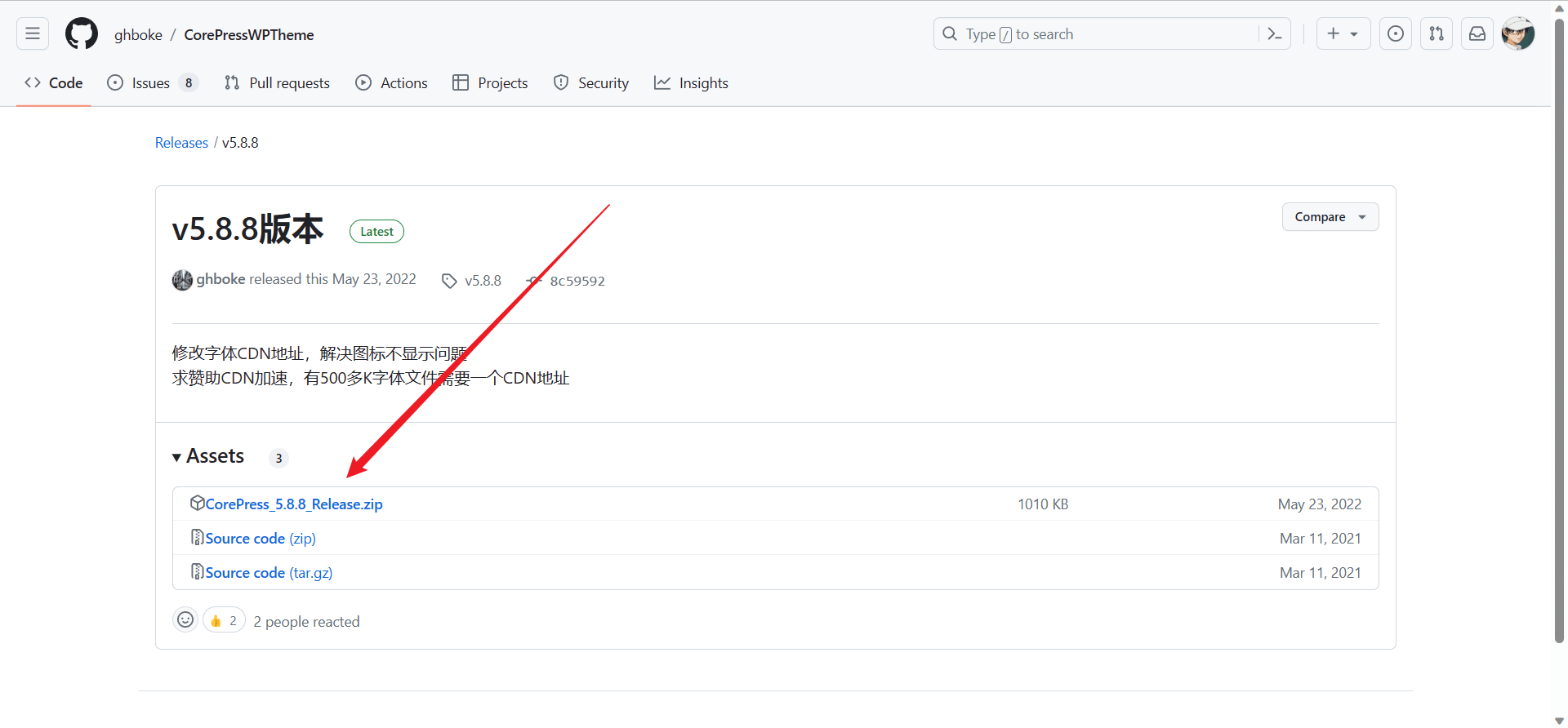
Task: Download CorePress_5.8.8_Release.zip
Action: [294, 504]
